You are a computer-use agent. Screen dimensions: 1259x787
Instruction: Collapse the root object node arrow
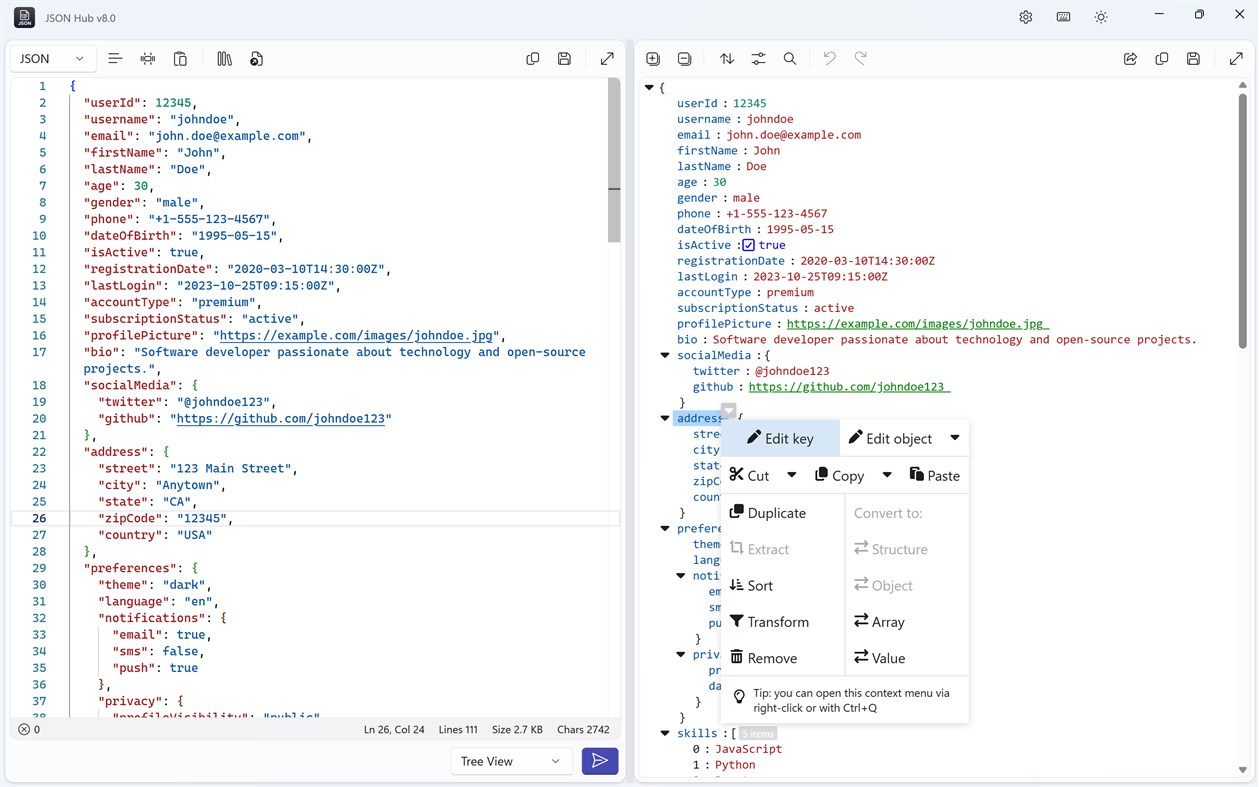(x=649, y=88)
